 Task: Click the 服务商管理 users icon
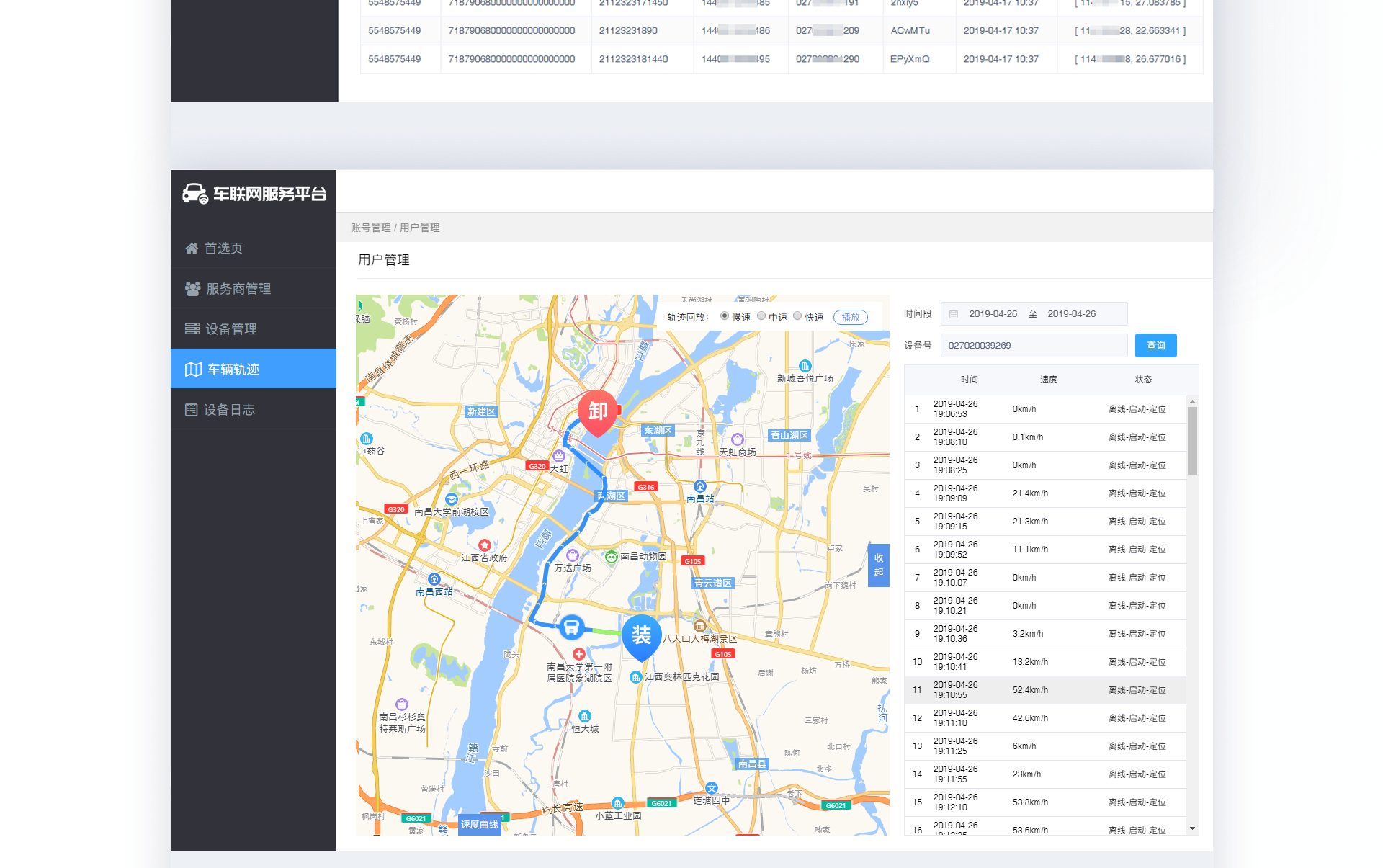click(x=192, y=289)
